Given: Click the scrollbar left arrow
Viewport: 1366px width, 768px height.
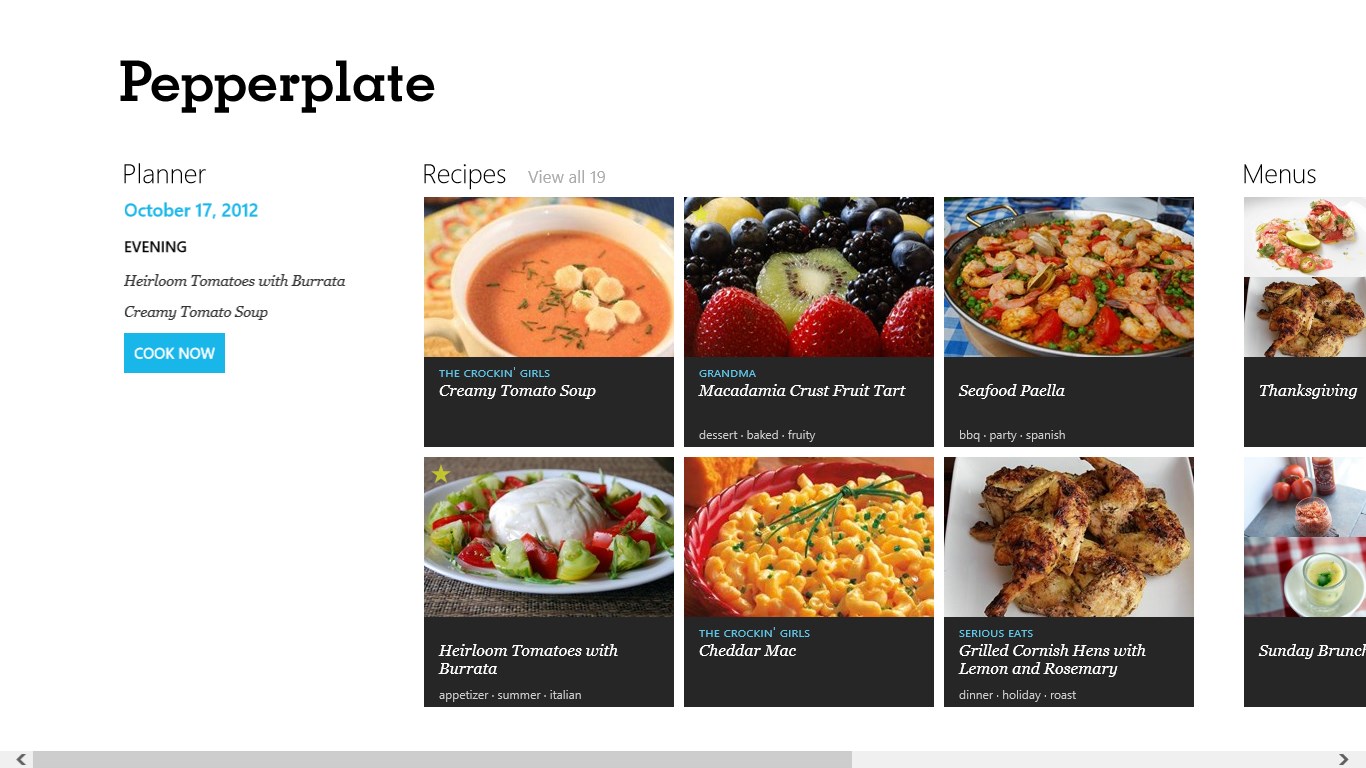Looking at the screenshot, I should click(20, 759).
